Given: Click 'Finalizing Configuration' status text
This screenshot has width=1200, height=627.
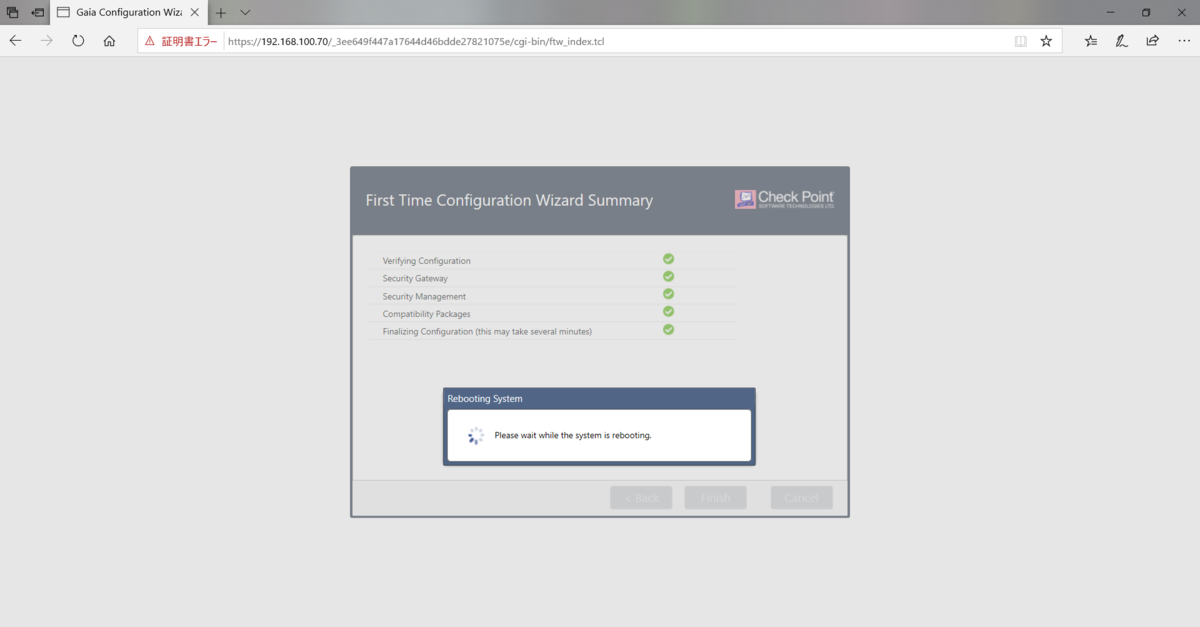Looking at the screenshot, I should coord(487,331).
